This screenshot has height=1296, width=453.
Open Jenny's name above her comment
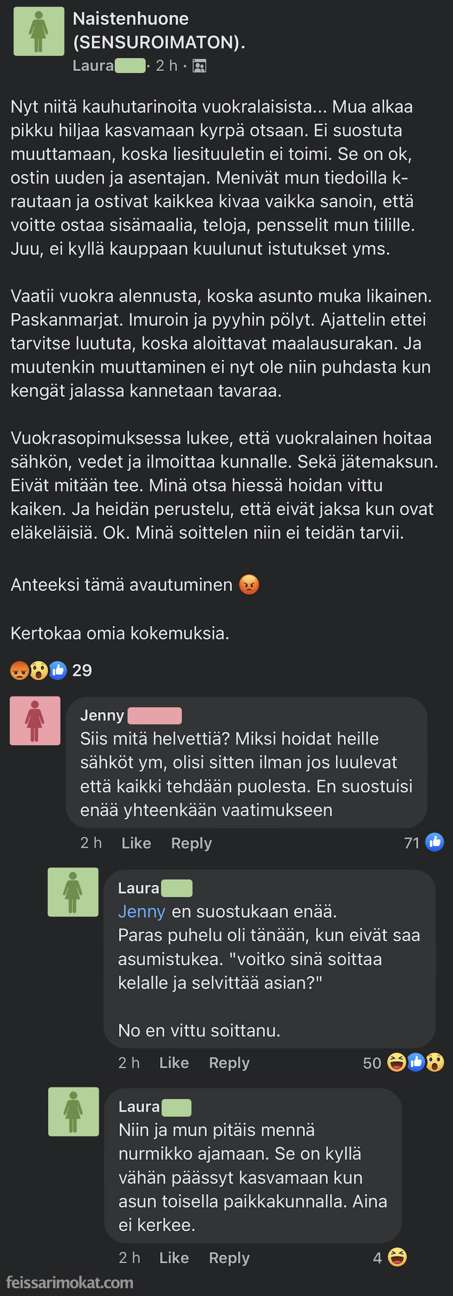pyautogui.click(x=102, y=715)
